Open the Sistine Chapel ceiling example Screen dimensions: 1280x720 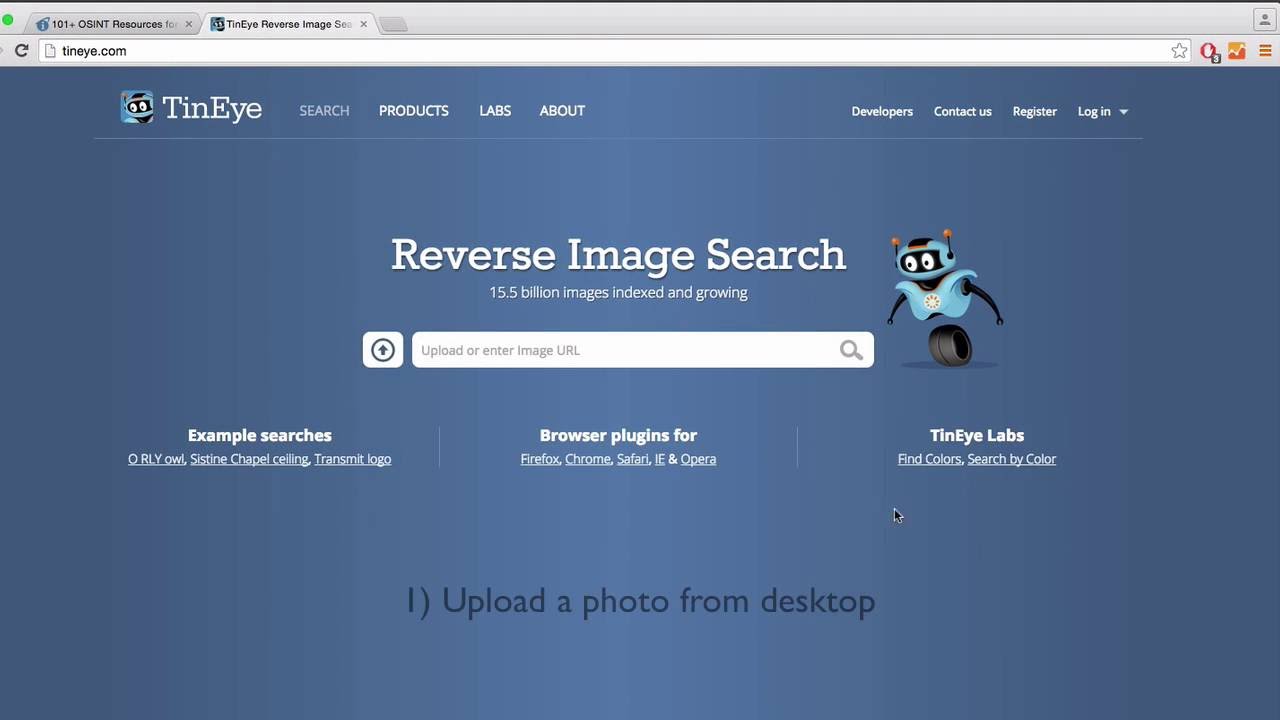tap(249, 459)
